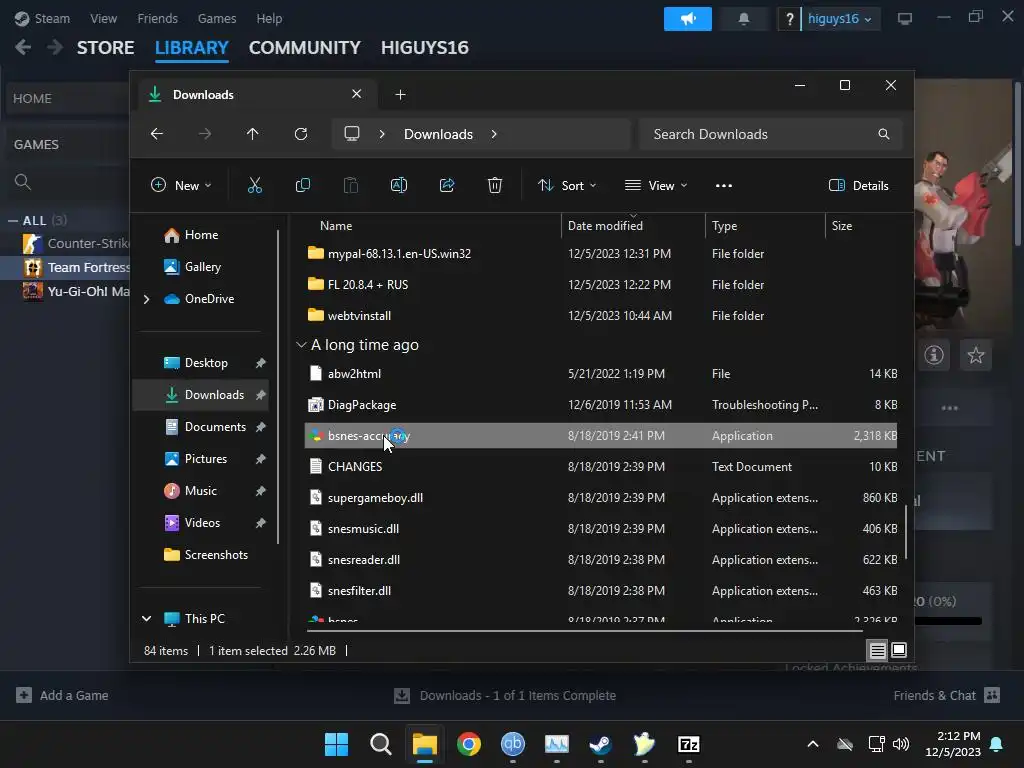Click HOME button in Steam library
The width and height of the screenshot is (1024, 768).
pyautogui.click(x=68, y=99)
